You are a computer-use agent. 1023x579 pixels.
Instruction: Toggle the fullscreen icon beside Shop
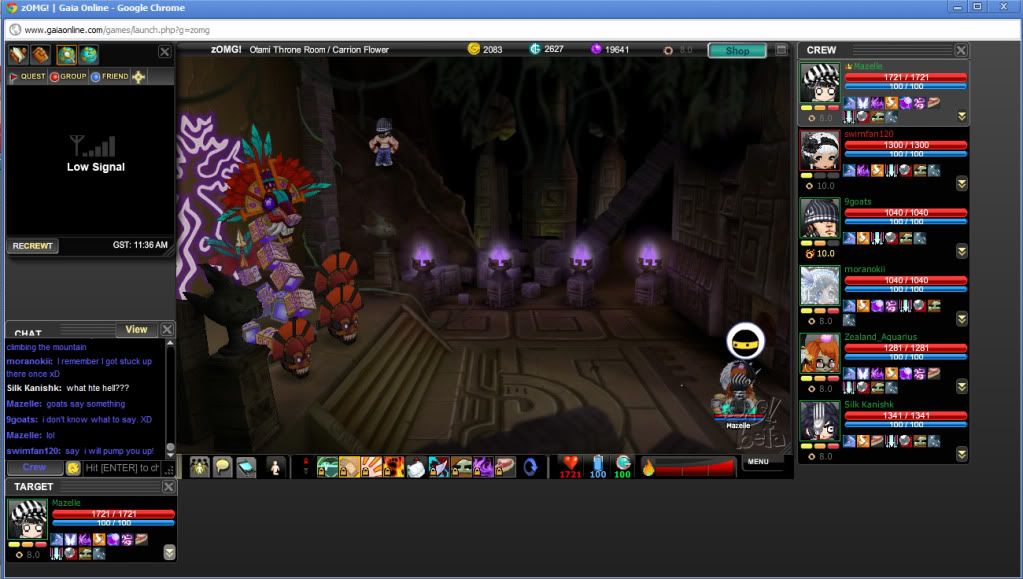781,50
